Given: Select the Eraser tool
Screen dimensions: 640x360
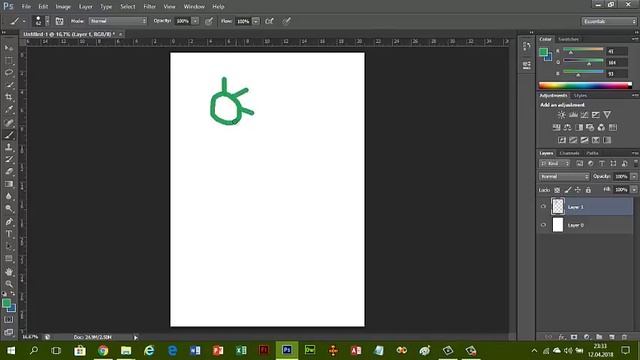Looking at the screenshot, I should click(9, 172).
